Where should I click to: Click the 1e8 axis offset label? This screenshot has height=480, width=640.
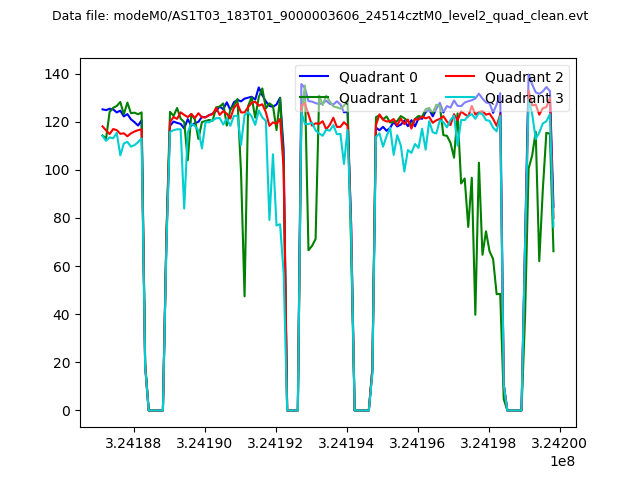pos(560,462)
